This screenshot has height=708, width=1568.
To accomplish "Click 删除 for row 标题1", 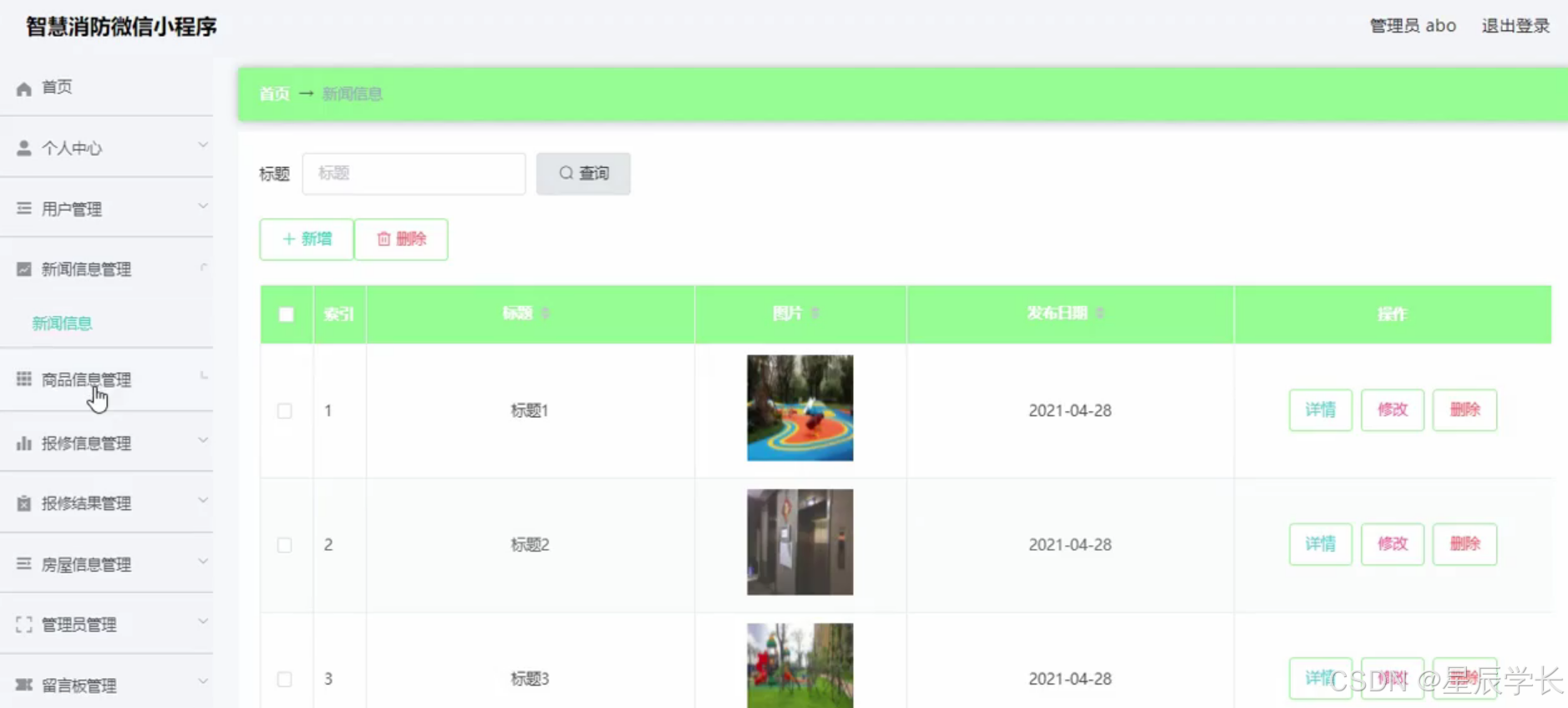I will pos(1464,410).
